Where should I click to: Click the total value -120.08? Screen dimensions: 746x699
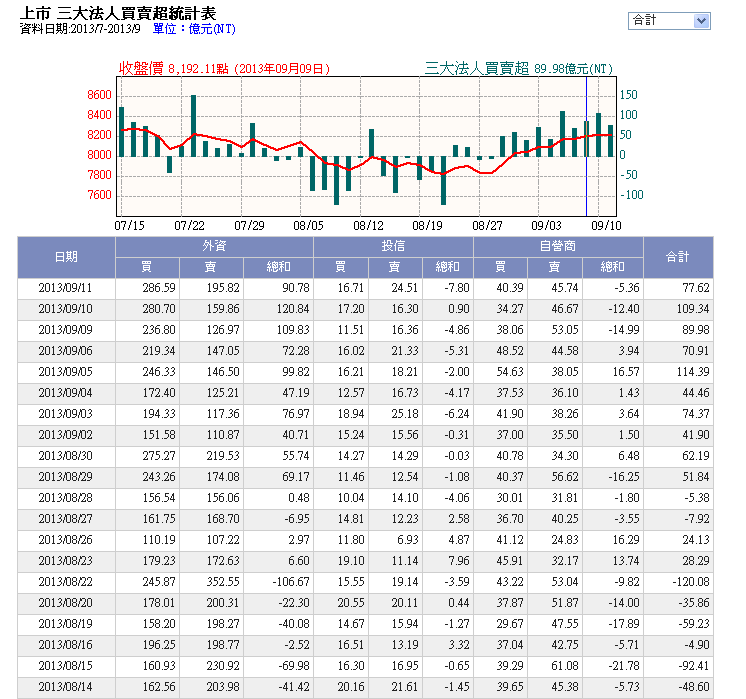click(691, 582)
